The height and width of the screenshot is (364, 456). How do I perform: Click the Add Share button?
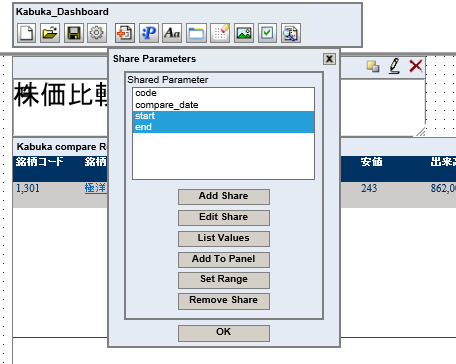(224, 197)
